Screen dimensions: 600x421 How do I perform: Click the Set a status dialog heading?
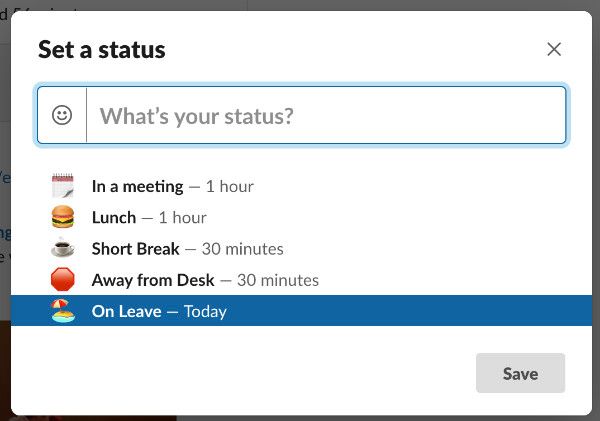pyautogui.click(x=102, y=50)
